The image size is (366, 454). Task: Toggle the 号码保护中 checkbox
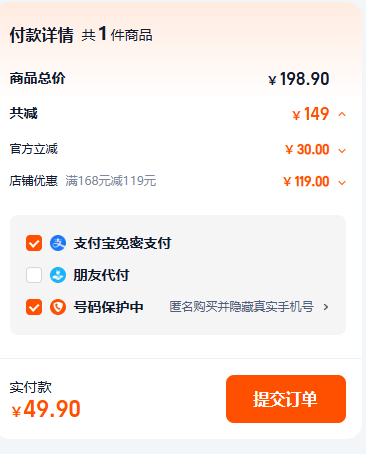34,307
